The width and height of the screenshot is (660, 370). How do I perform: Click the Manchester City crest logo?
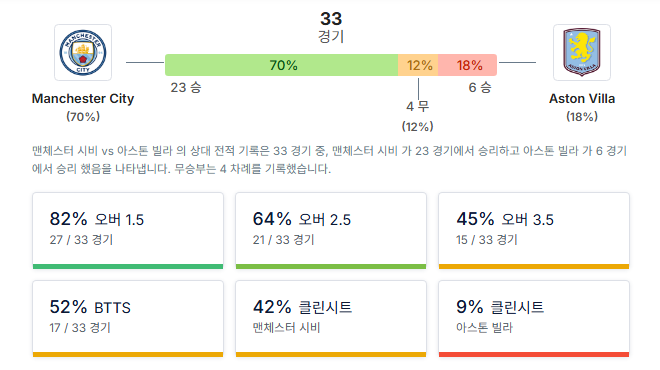point(83,53)
